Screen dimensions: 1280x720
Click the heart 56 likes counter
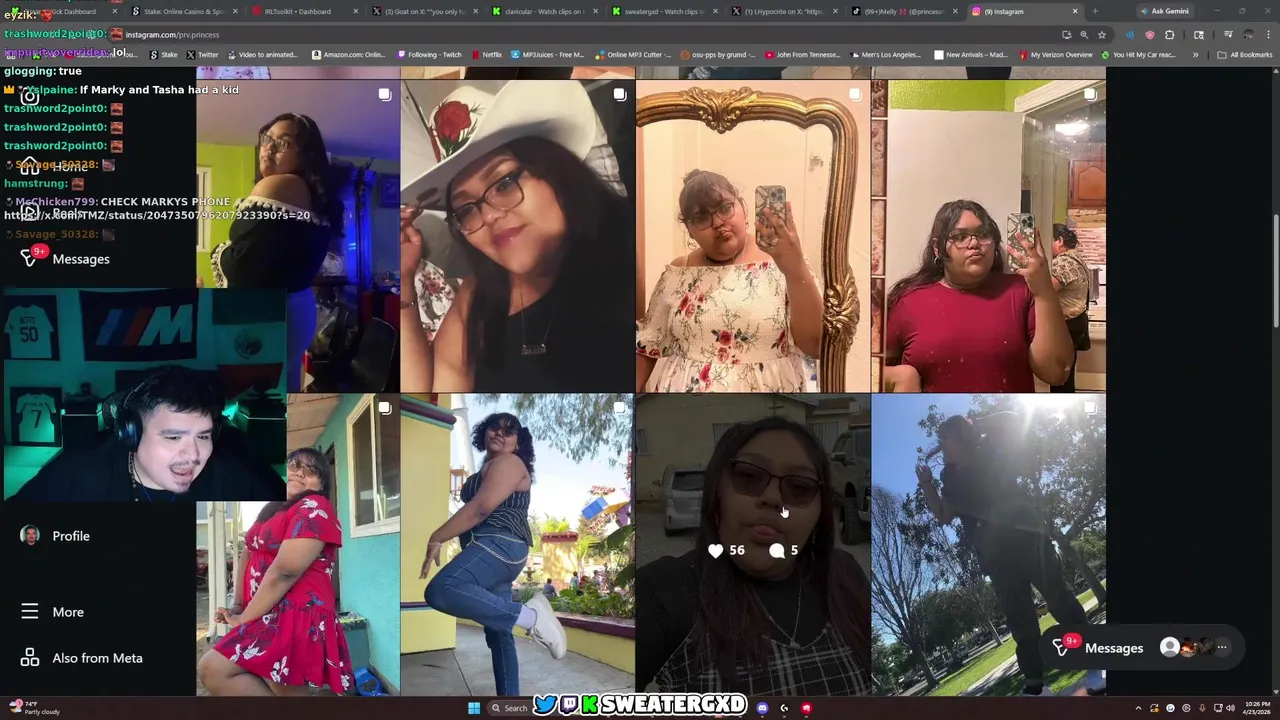[726, 550]
